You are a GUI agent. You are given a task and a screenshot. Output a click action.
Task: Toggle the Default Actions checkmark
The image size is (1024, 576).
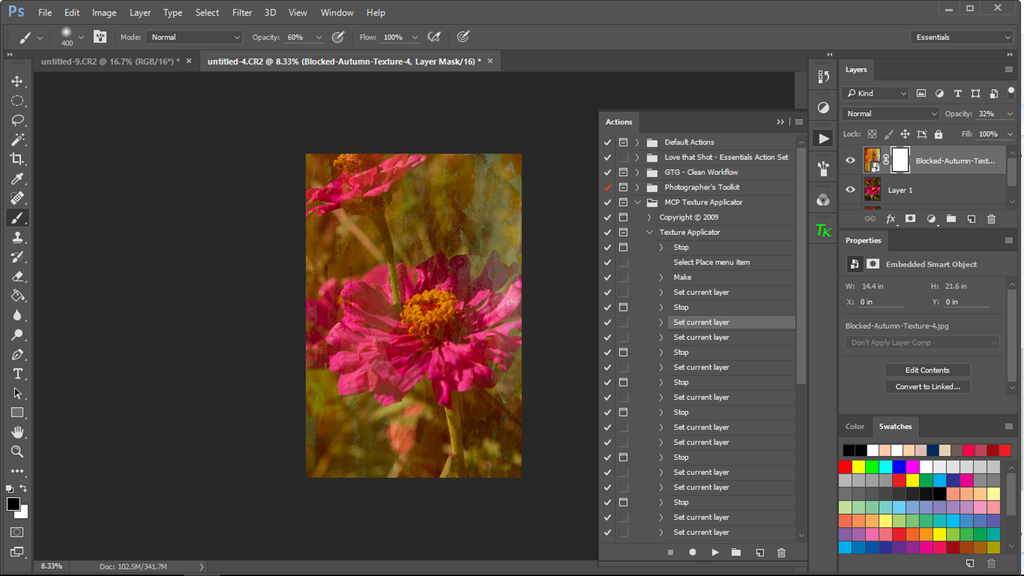[607, 142]
